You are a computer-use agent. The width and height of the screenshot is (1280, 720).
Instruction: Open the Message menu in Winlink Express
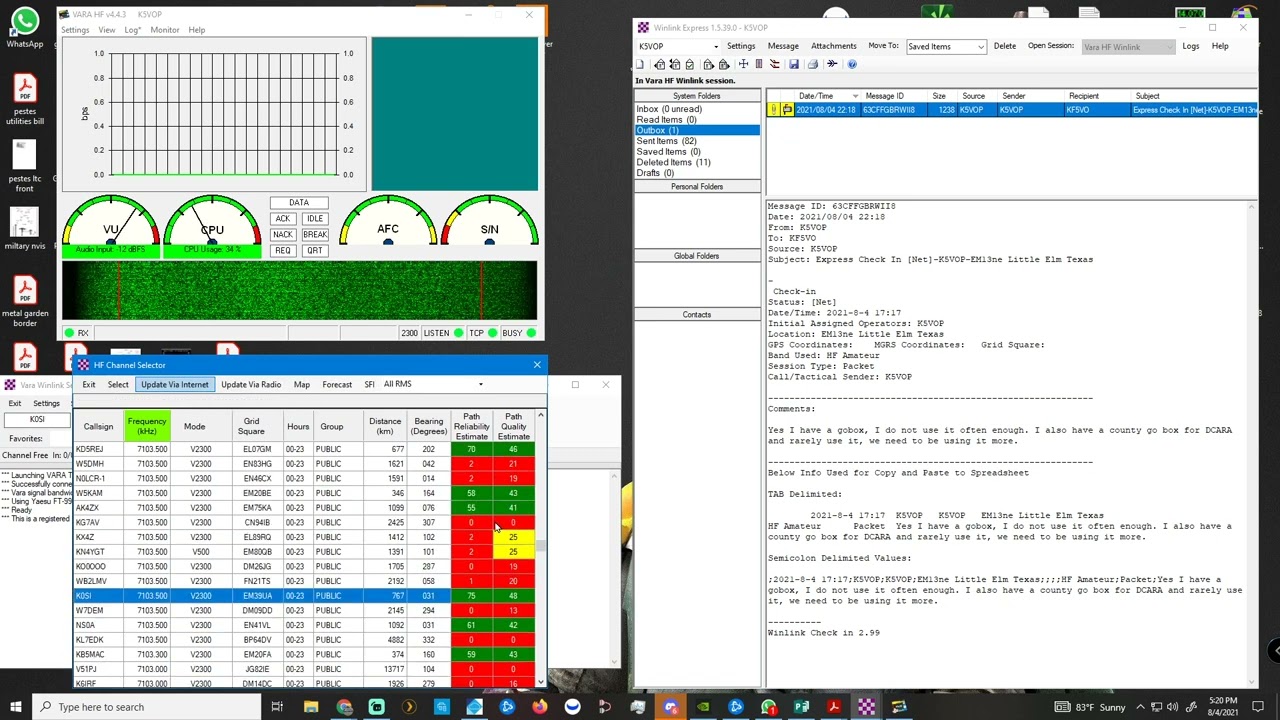[783, 46]
